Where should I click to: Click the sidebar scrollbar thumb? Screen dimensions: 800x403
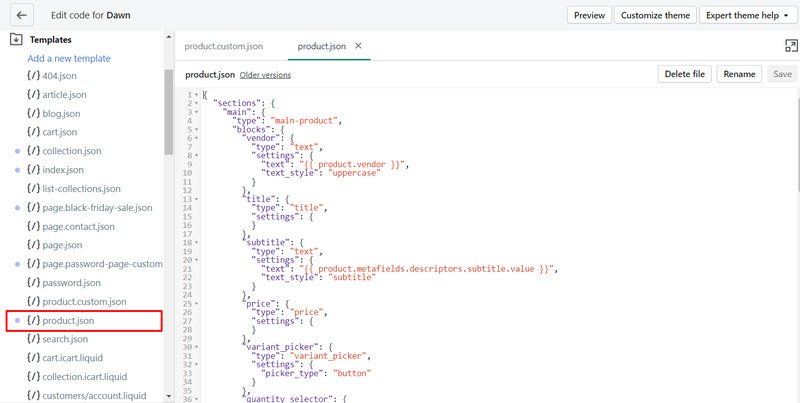[169, 112]
